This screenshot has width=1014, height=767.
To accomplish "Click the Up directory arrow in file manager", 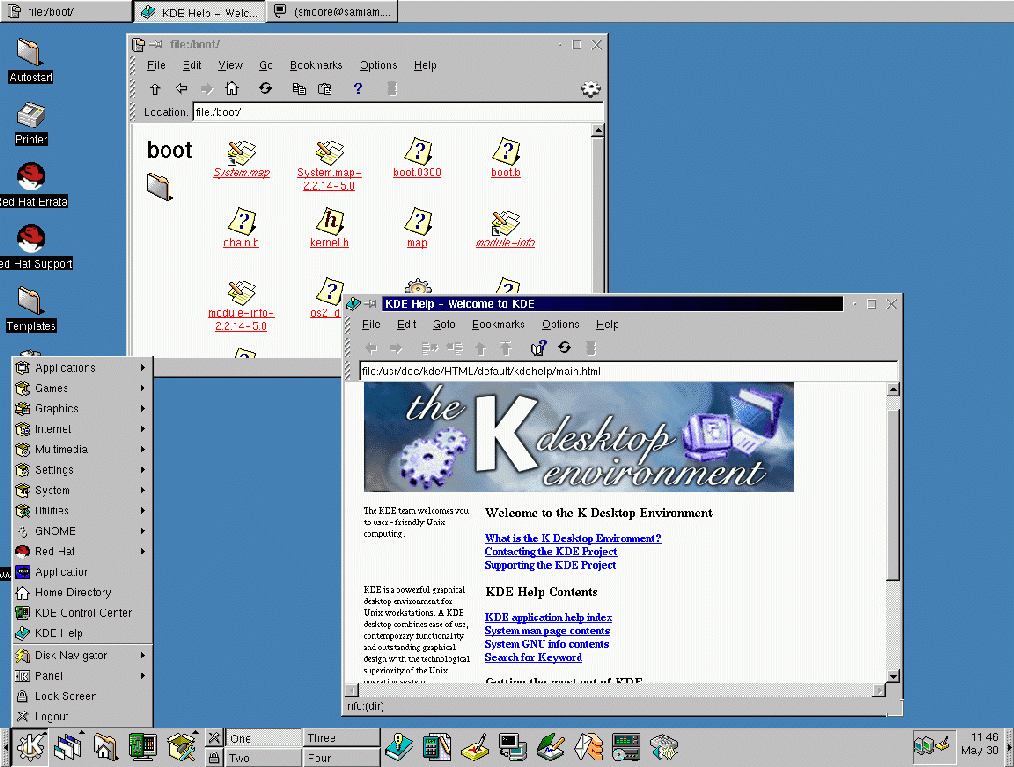I will (155, 89).
